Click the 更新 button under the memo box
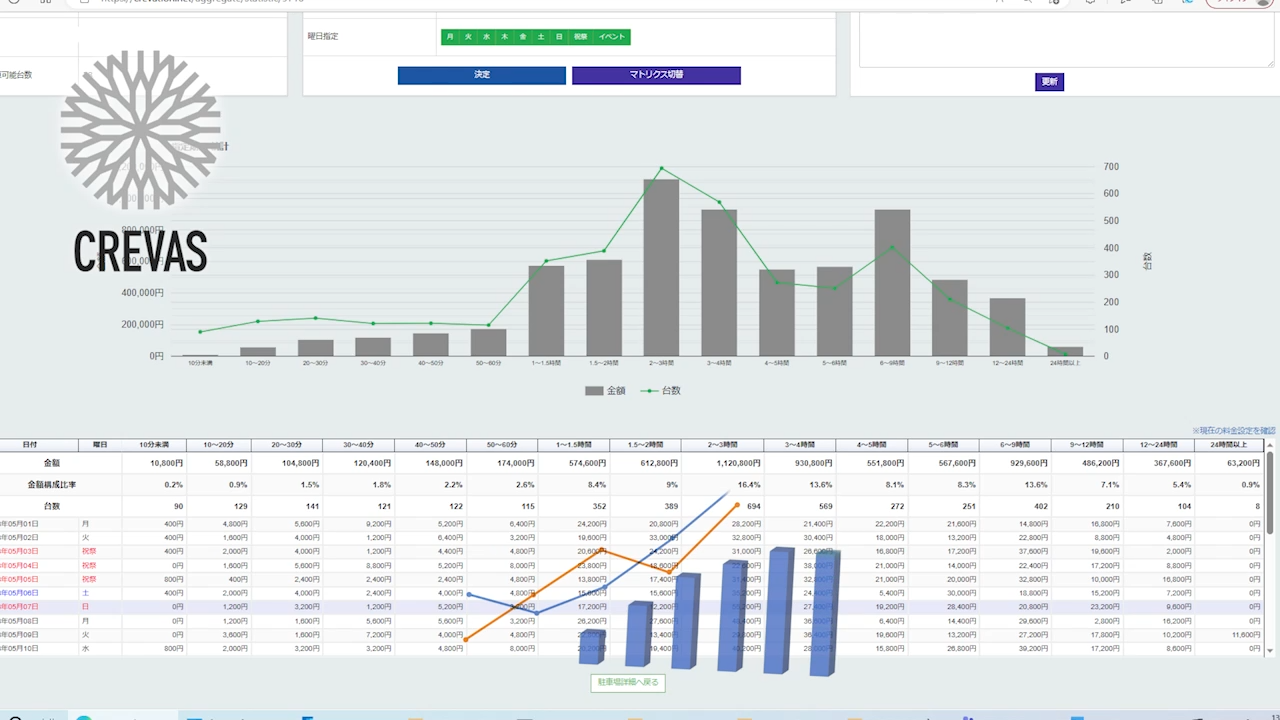Image resolution: width=1280 pixels, height=720 pixels. click(1049, 82)
